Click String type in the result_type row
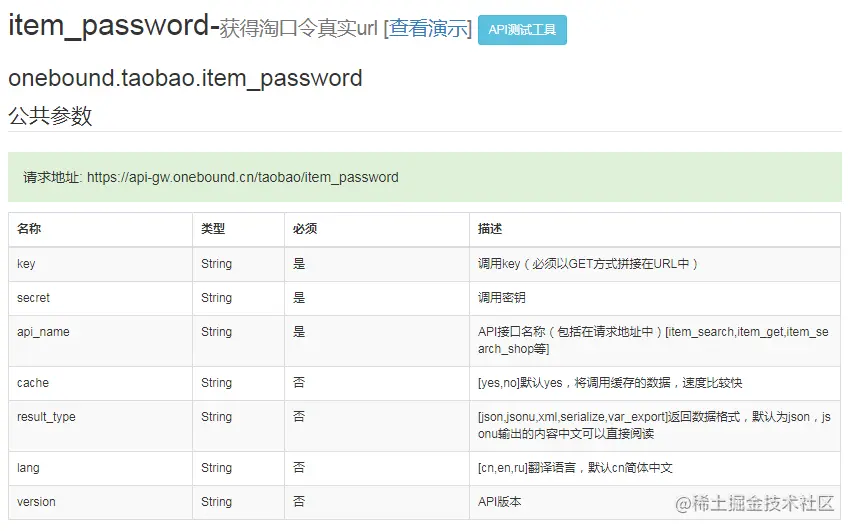852x531 pixels. (216, 417)
